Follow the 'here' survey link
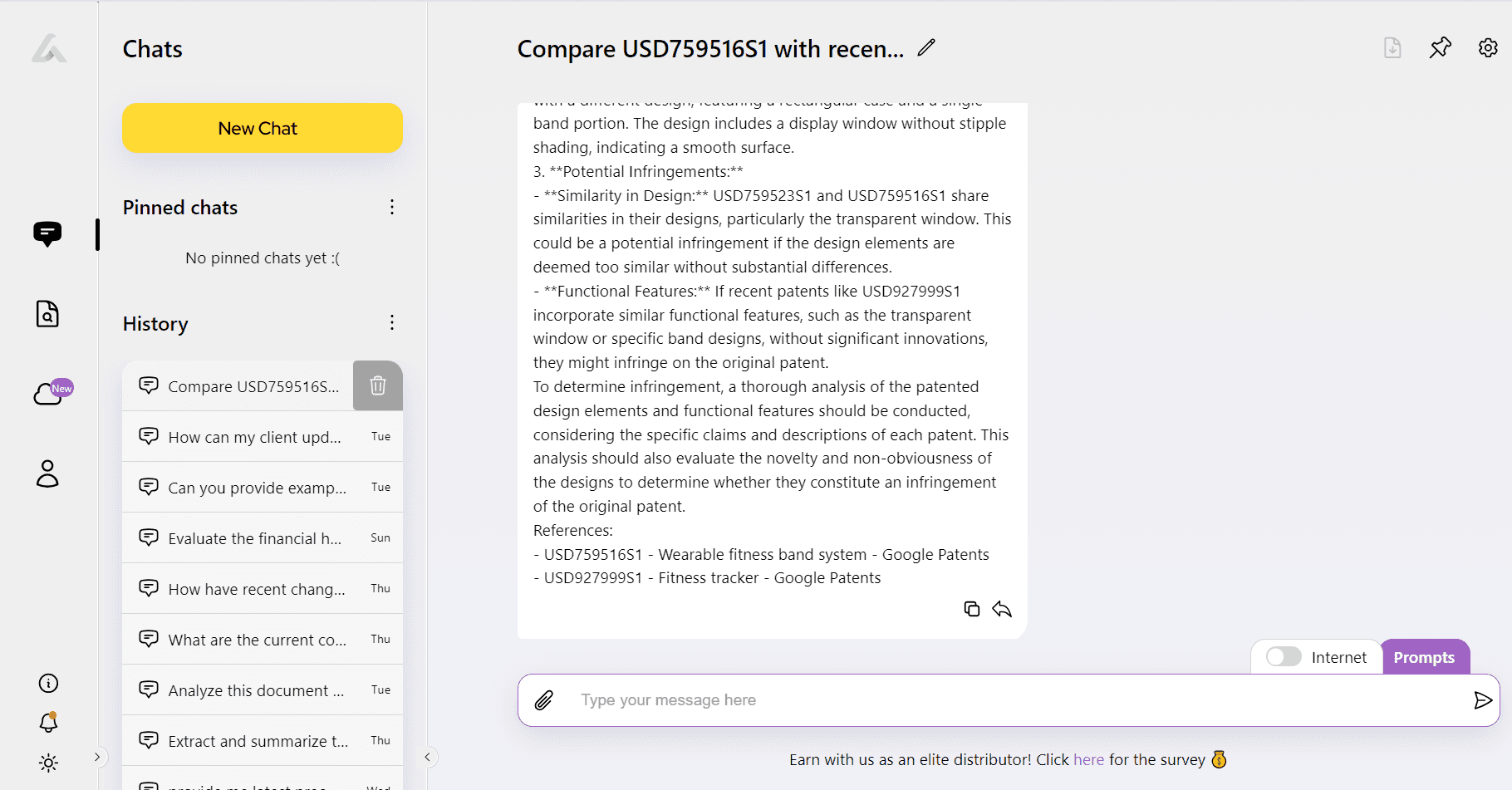The image size is (1512, 790). pos(1088,760)
